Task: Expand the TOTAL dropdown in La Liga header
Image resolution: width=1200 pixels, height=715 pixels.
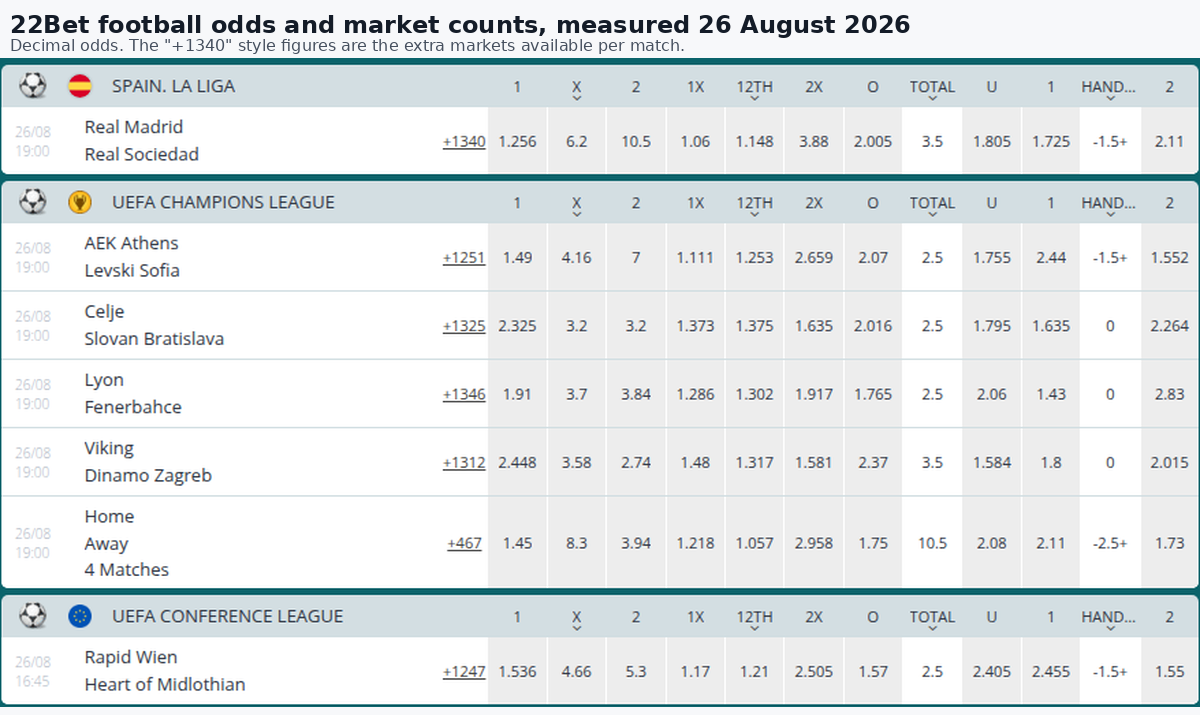Action: pos(932,98)
